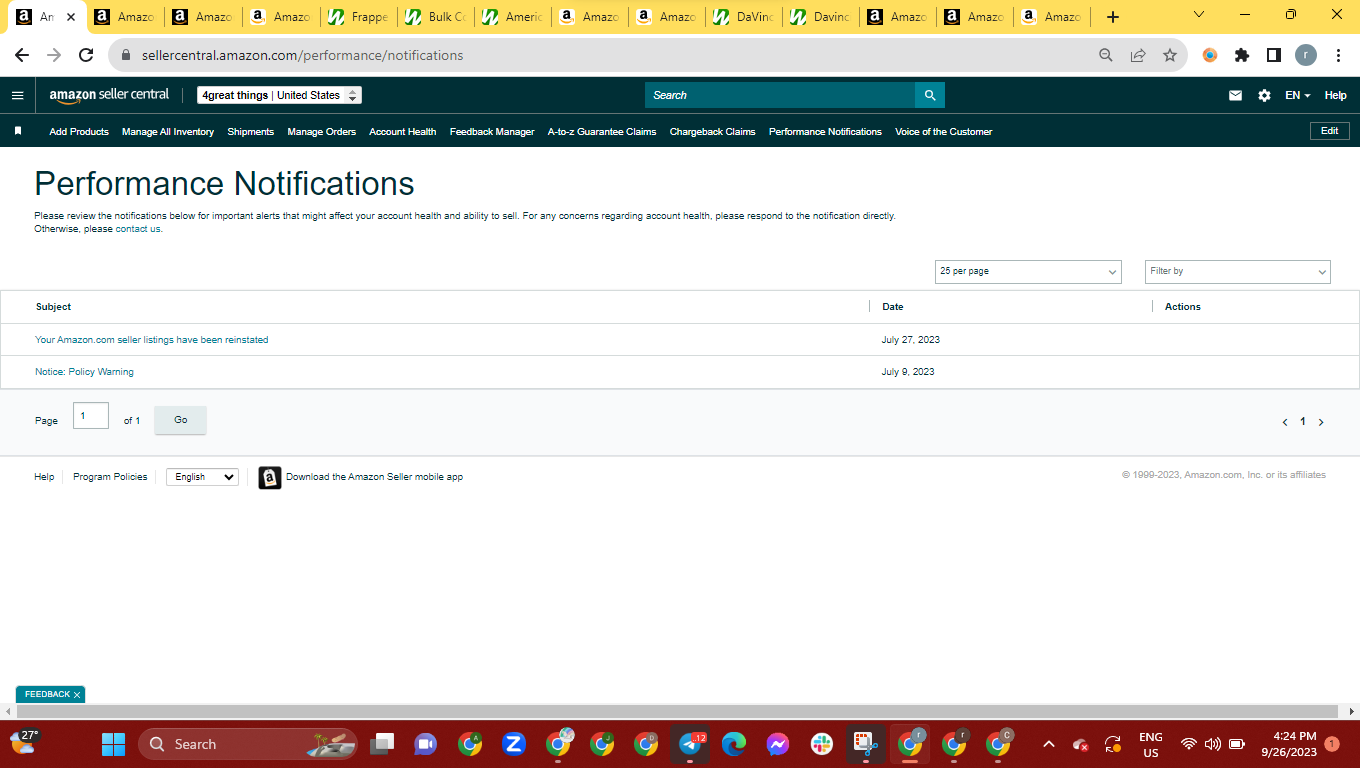Open the Notice: Policy Warning notification
The image size is (1360, 768).
click(84, 372)
